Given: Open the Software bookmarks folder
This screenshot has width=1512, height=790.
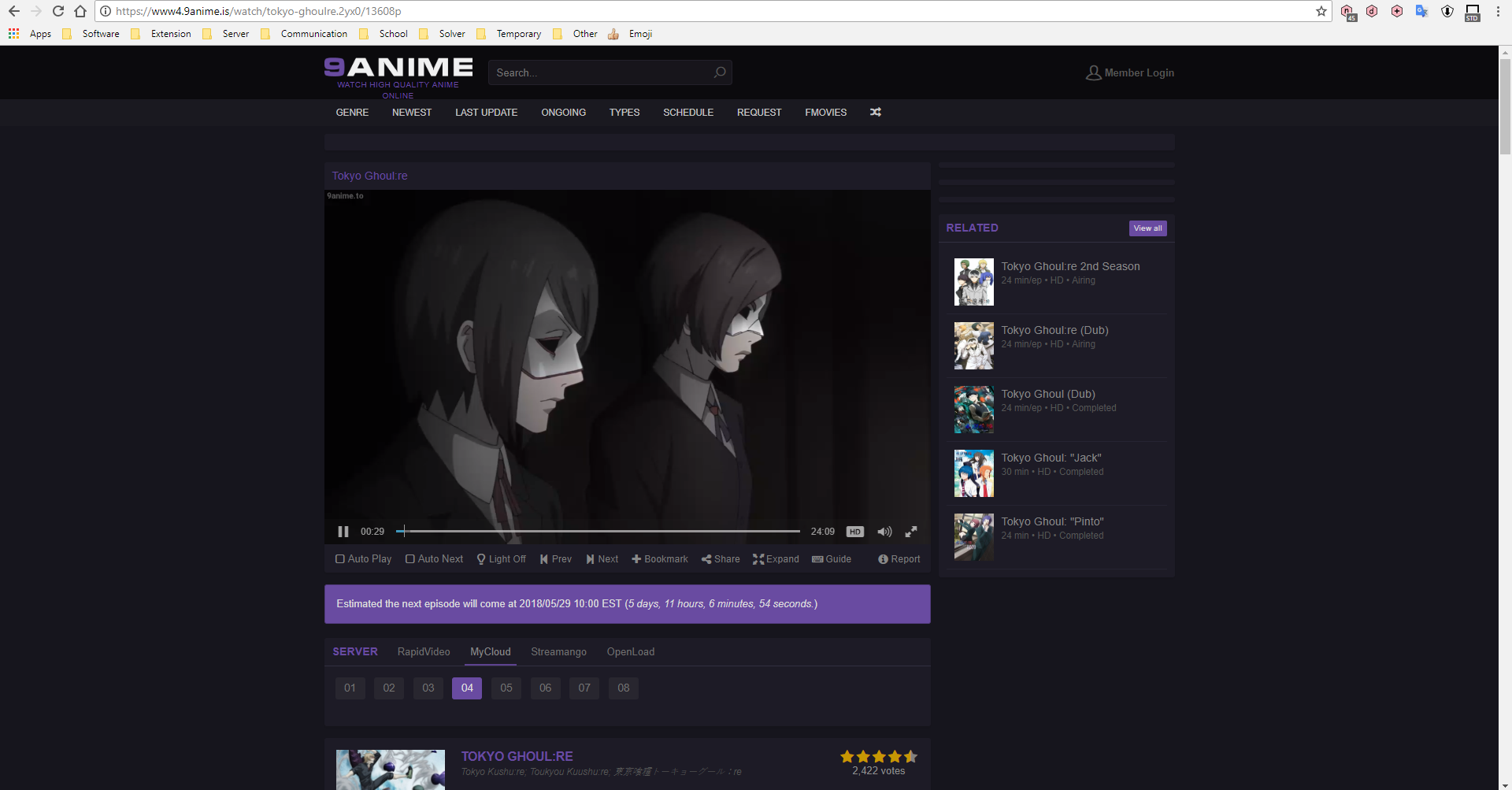Looking at the screenshot, I should (91, 34).
